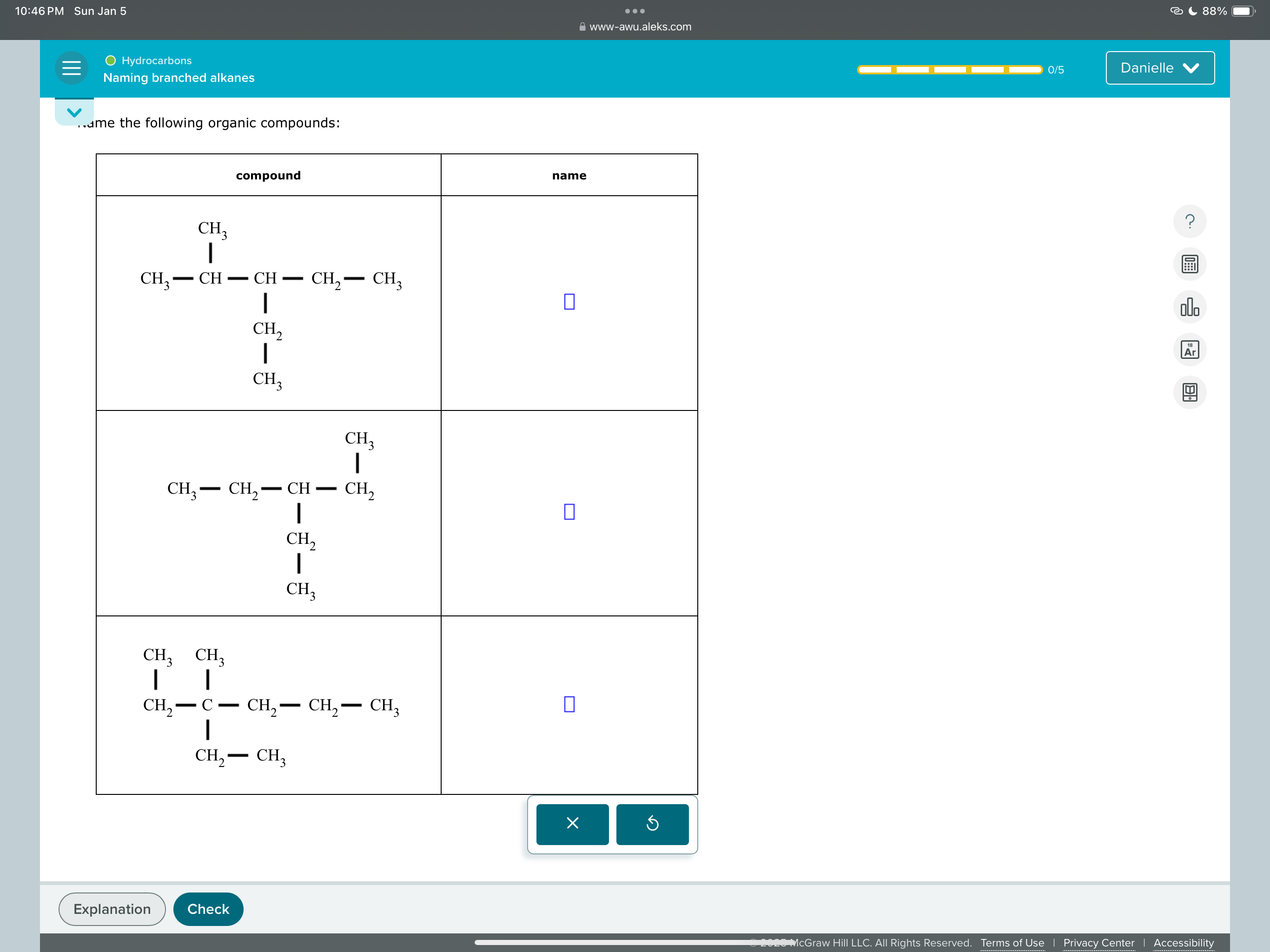Viewport: 1270px width, 952px height.
Task: Click three dots at top of browser
Action: [635, 11]
